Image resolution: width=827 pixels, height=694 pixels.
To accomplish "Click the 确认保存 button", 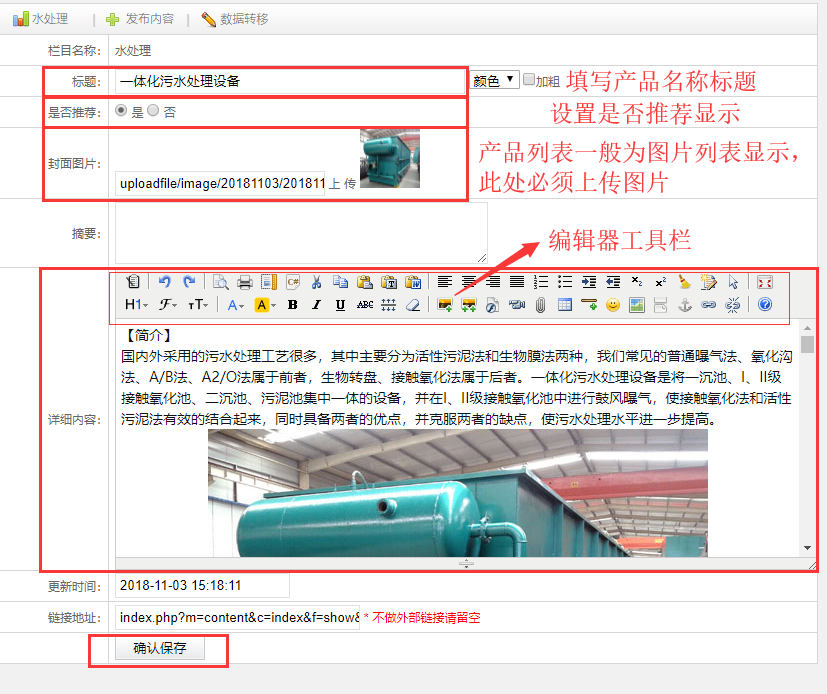I will [160, 648].
